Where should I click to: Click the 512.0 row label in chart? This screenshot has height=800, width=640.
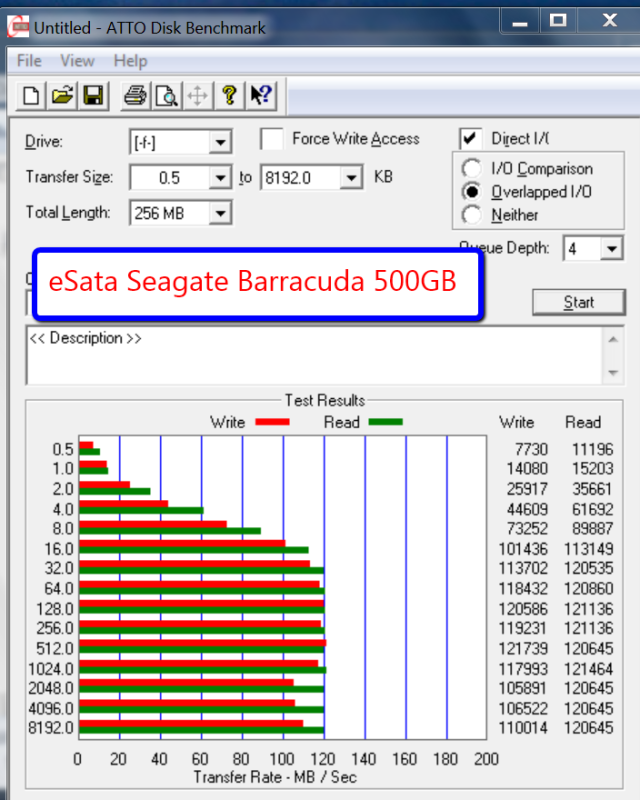[55, 648]
